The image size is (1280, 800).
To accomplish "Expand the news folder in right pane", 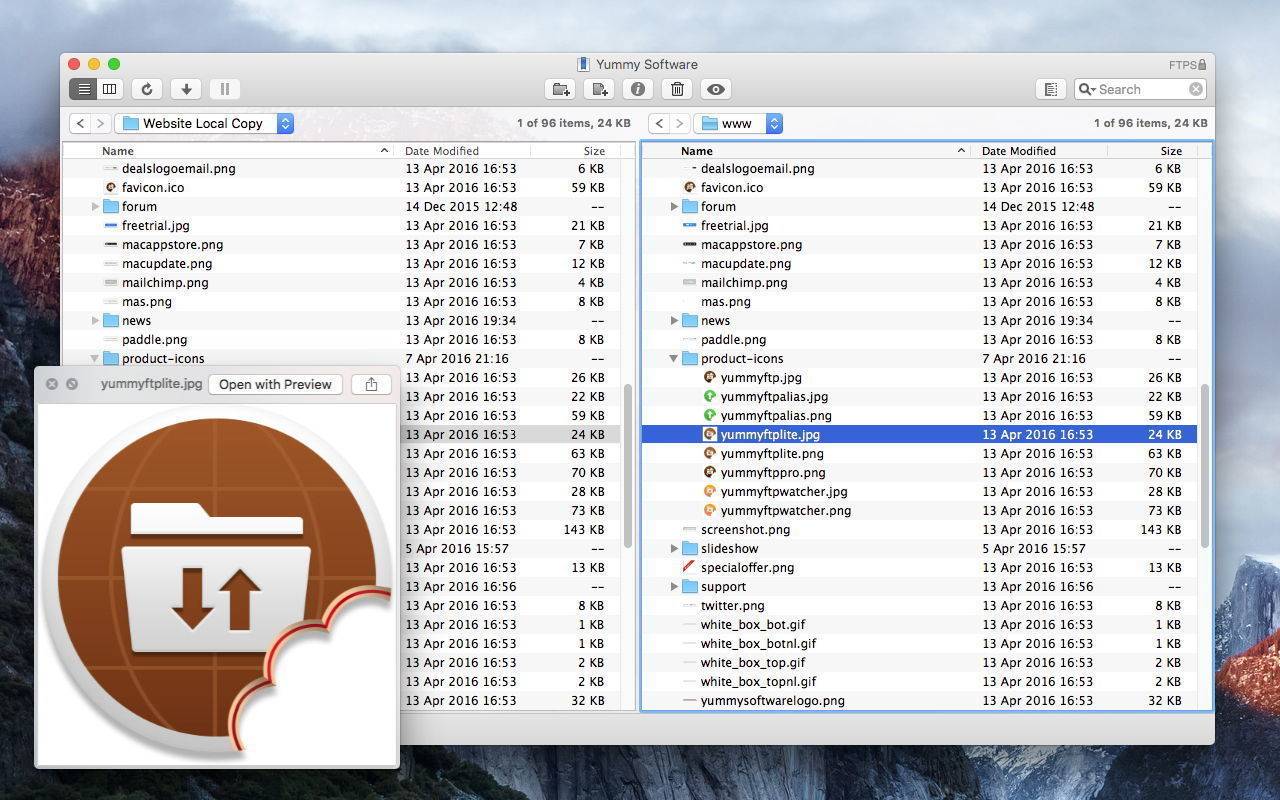I will pyautogui.click(x=674, y=321).
